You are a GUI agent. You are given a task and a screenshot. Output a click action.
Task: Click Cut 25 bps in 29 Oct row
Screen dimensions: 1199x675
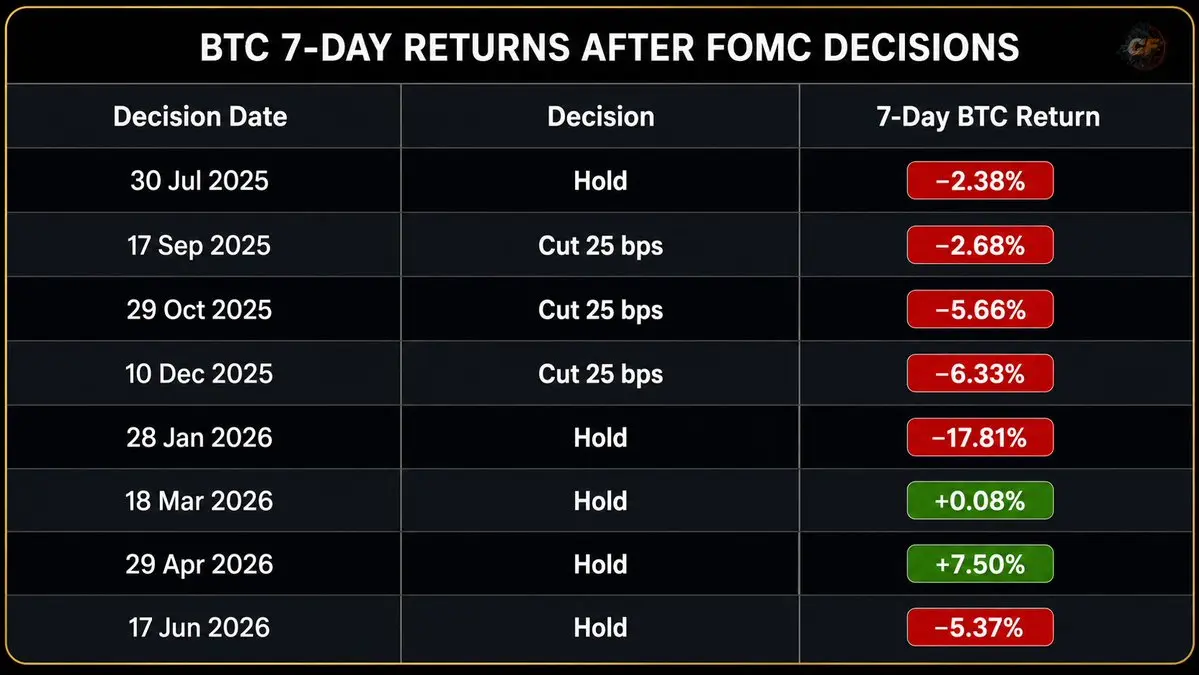(x=600, y=310)
